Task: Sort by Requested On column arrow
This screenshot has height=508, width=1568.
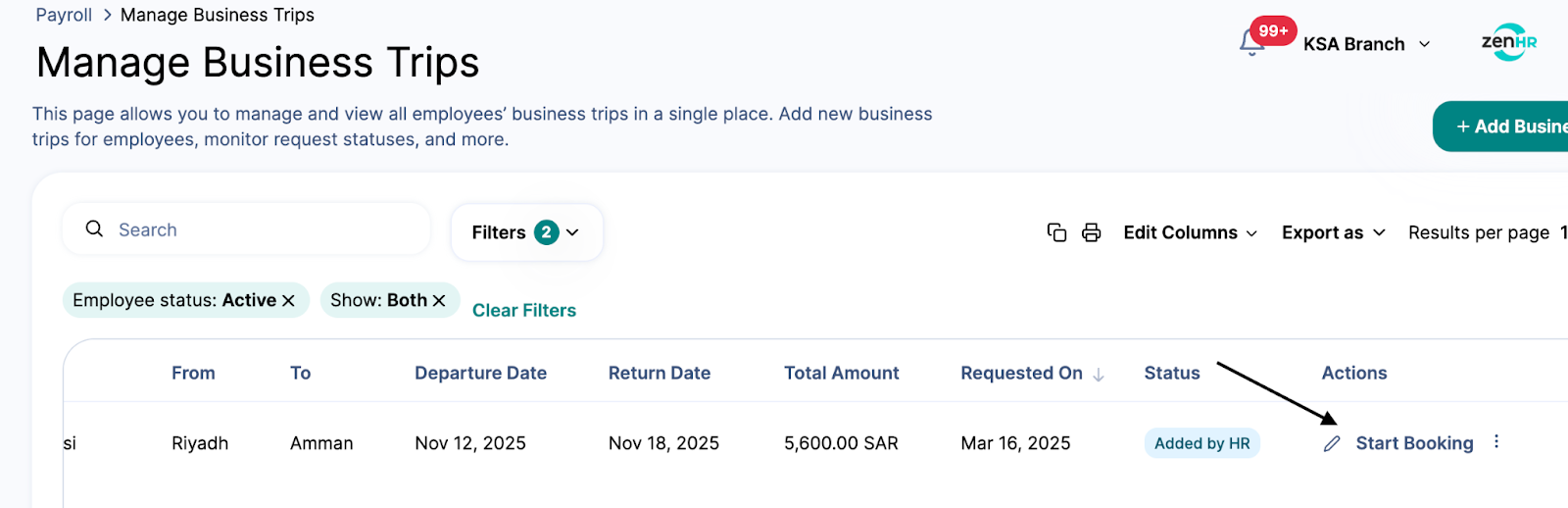Action: 1099,374
